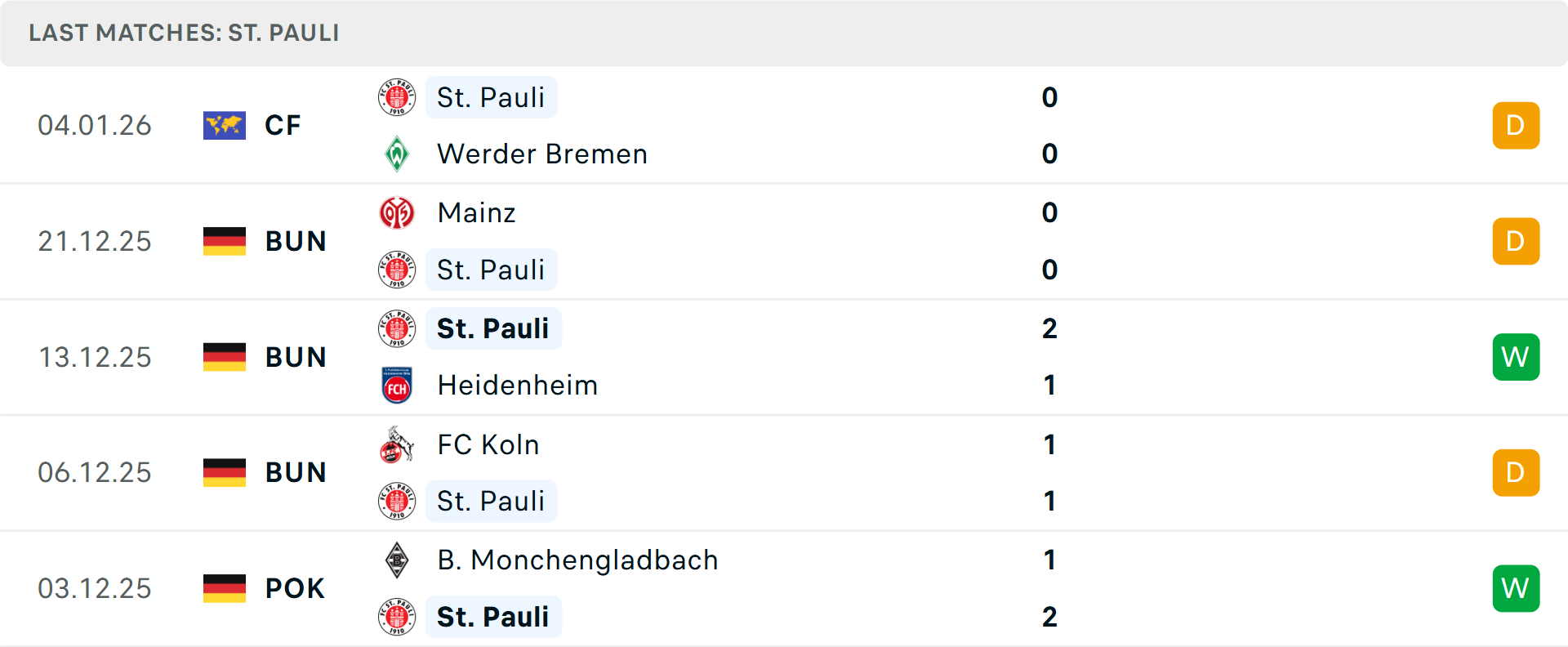
Task: Click the win badge for Heidenheim match
Action: [x=1516, y=357]
